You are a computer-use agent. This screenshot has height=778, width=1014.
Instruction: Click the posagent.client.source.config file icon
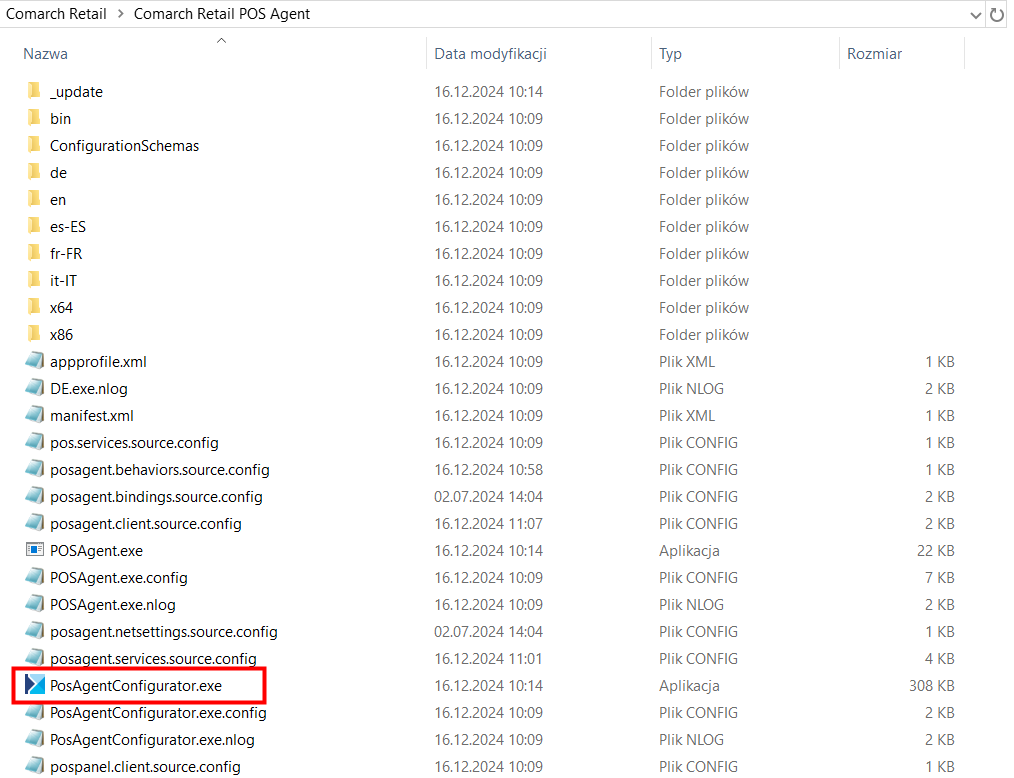[x=35, y=523]
